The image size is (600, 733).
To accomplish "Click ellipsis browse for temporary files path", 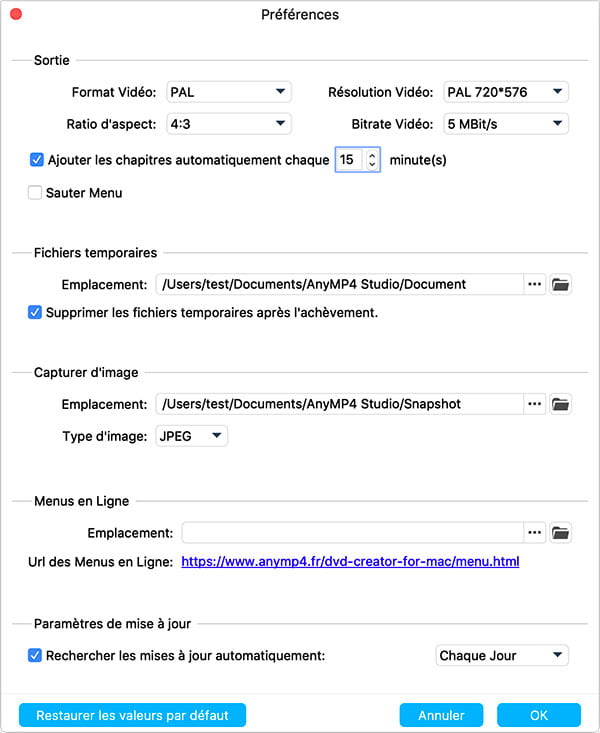I will point(535,285).
